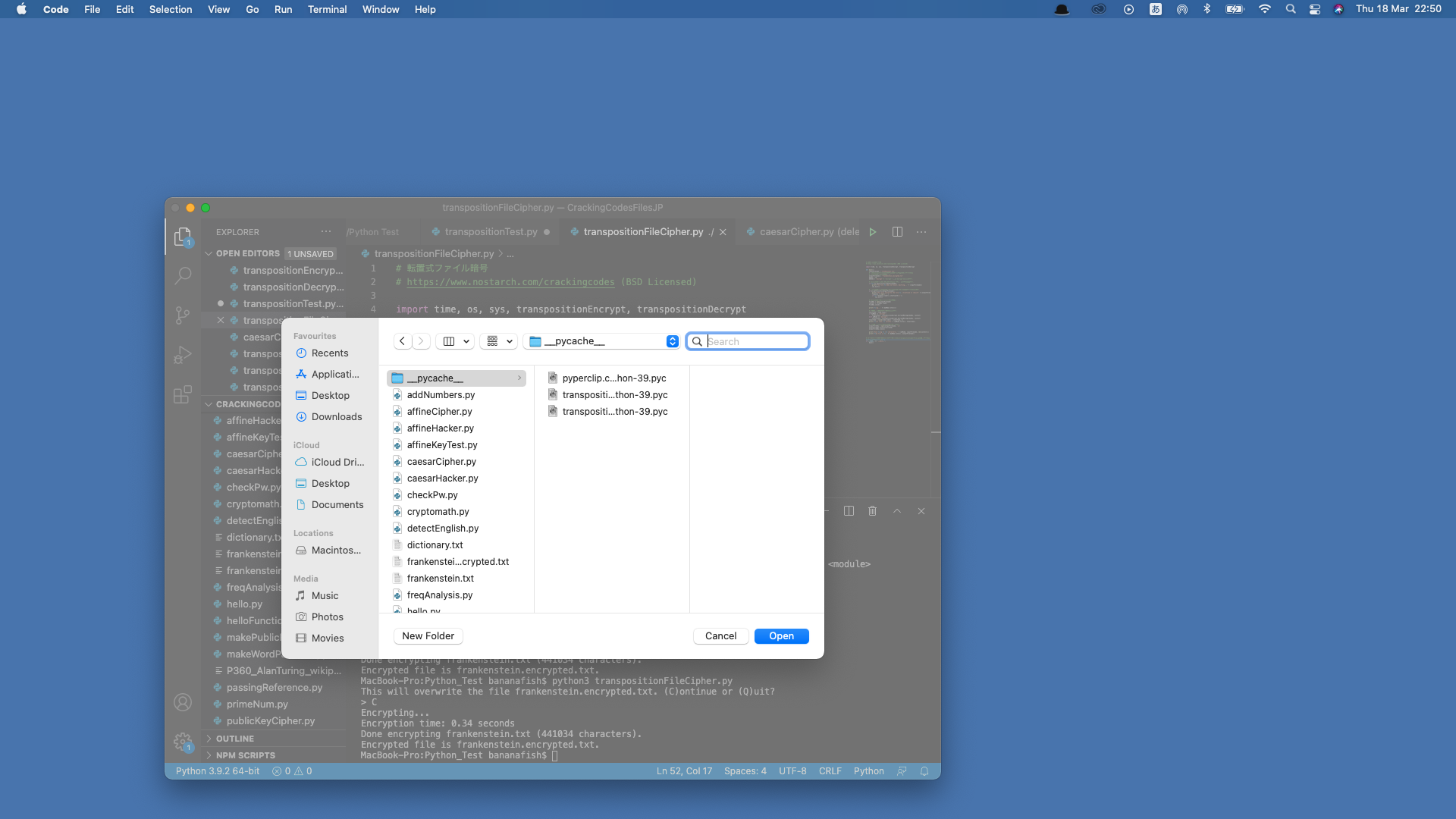Select Downloads in dialog sidebar
This screenshot has height=819, width=1456.
(330, 417)
